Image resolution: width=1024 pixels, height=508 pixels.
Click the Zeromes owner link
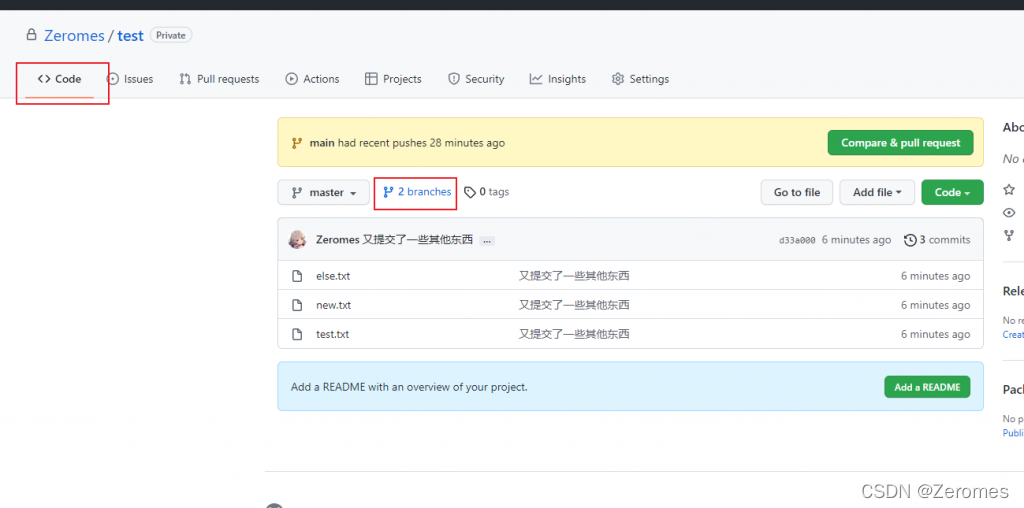point(74,35)
